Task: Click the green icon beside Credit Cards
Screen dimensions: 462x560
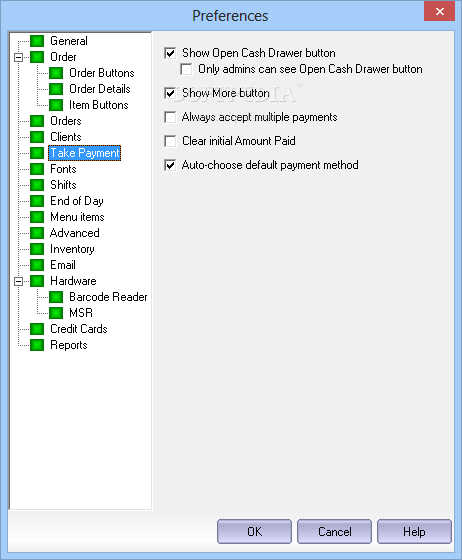Action: pyautogui.click(x=37, y=329)
